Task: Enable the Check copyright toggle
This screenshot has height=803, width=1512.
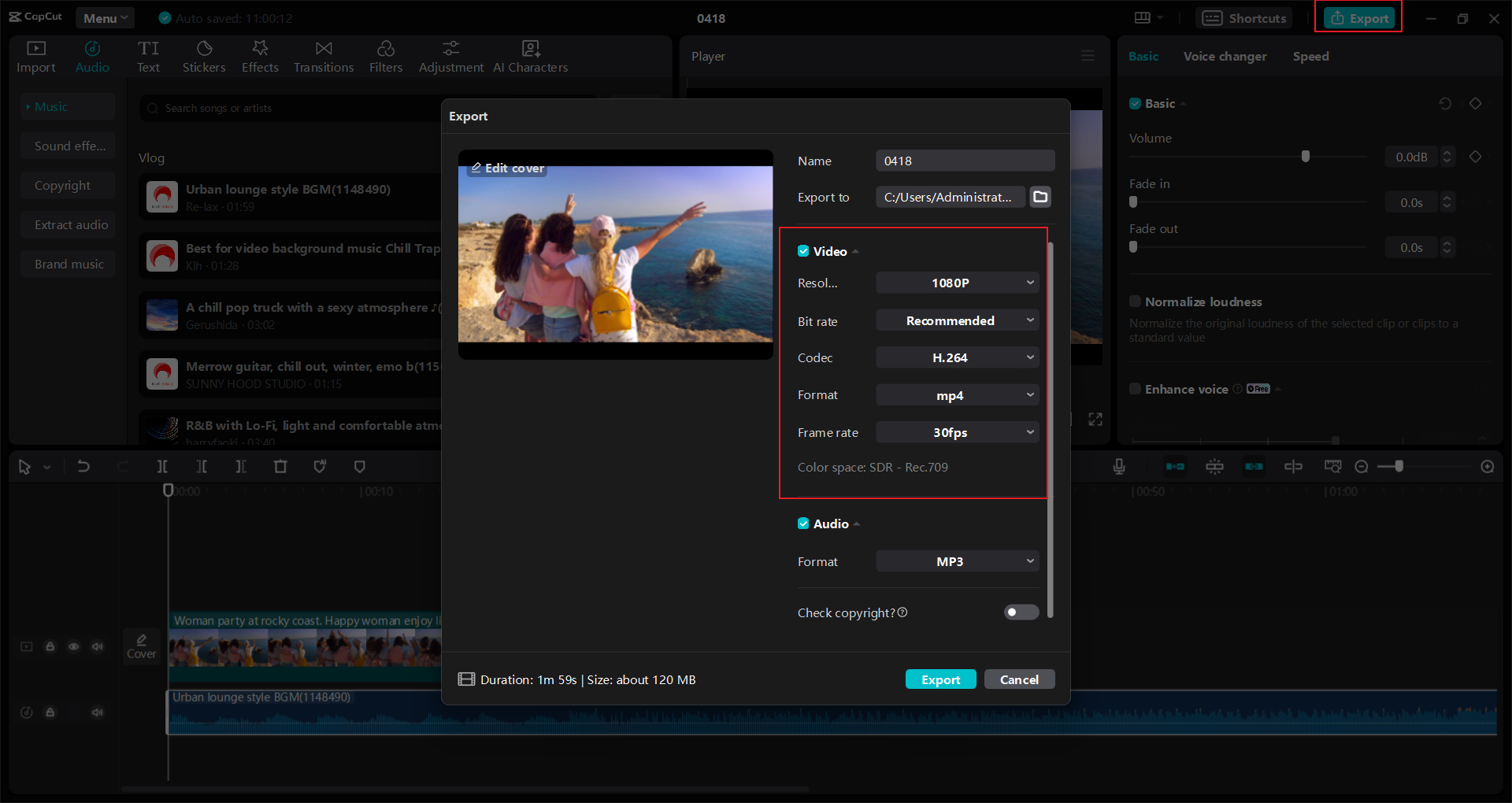Action: pos(1021,612)
